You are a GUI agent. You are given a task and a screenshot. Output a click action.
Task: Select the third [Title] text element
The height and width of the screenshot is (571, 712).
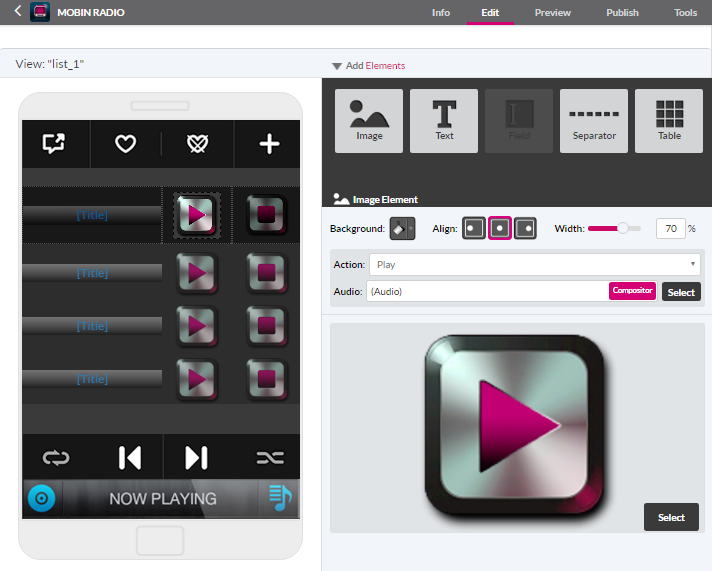[x=92, y=326]
